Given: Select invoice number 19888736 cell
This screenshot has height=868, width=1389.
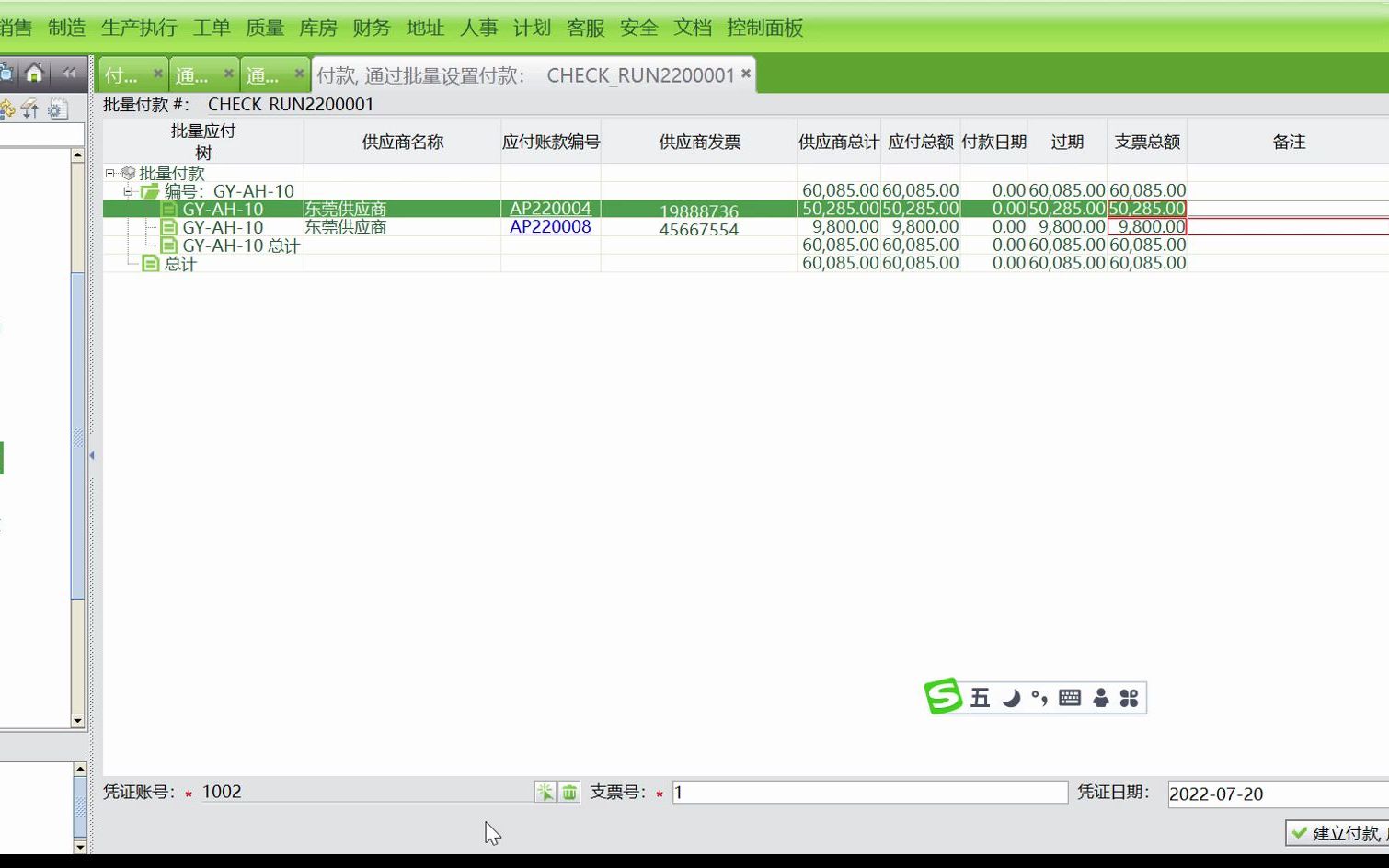Looking at the screenshot, I should click(699, 211).
